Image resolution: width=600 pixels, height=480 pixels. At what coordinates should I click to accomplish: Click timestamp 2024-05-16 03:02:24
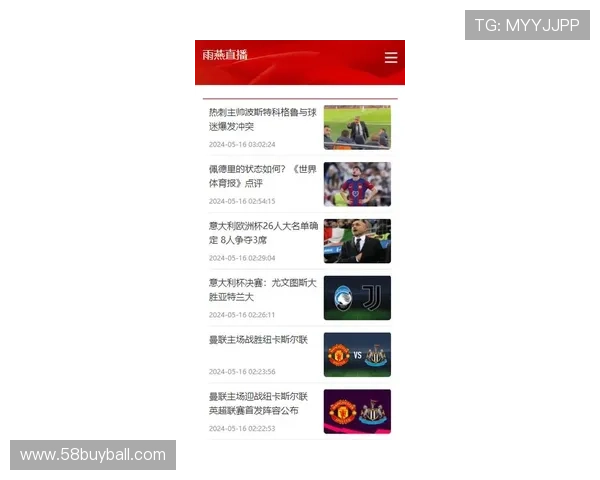click(242, 144)
